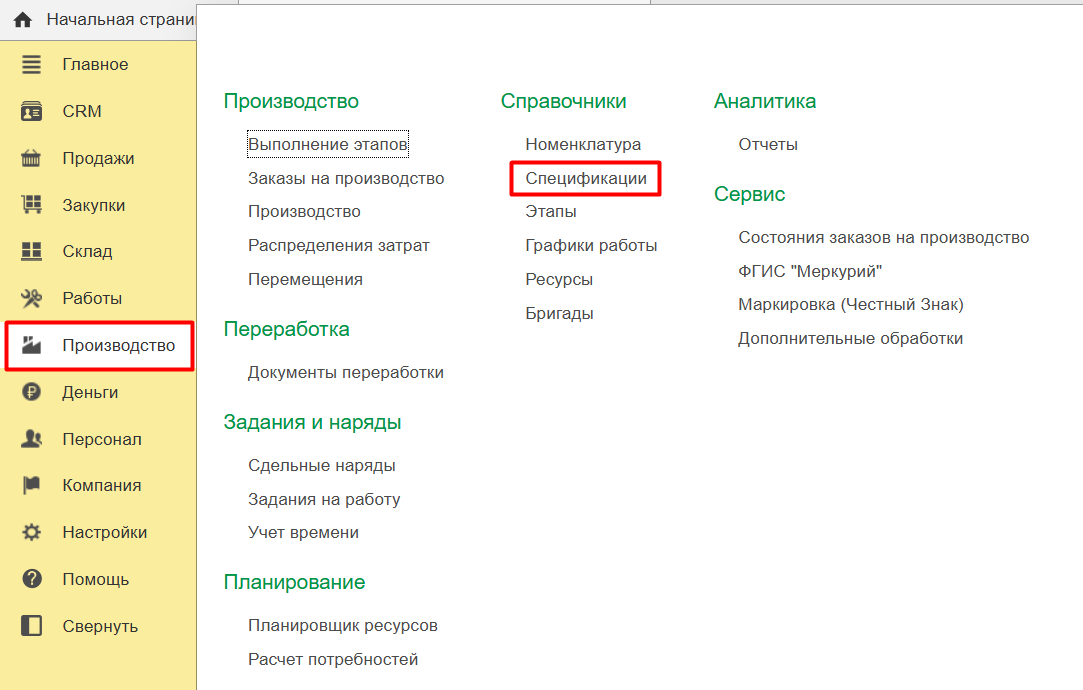Image resolution: width=1083 pixels, height=690 pixels.
Task: Collapse the sidebar via Свернуть label
Action: 100,626
